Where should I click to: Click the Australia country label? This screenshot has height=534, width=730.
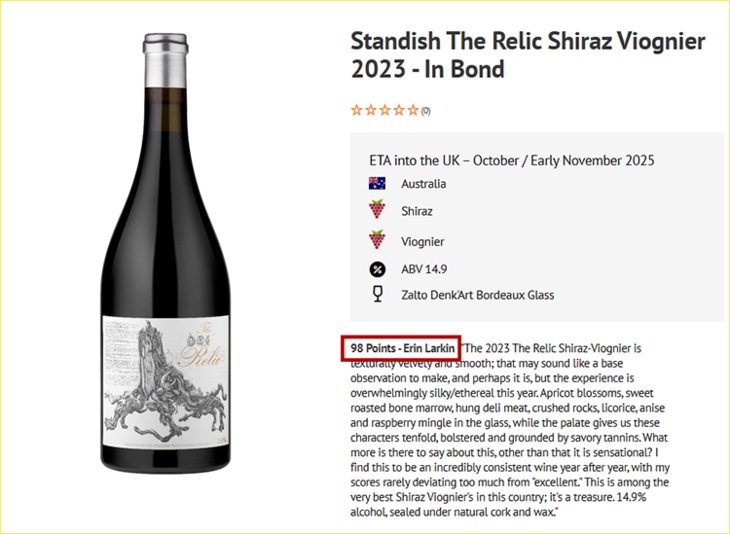[424, 184]
